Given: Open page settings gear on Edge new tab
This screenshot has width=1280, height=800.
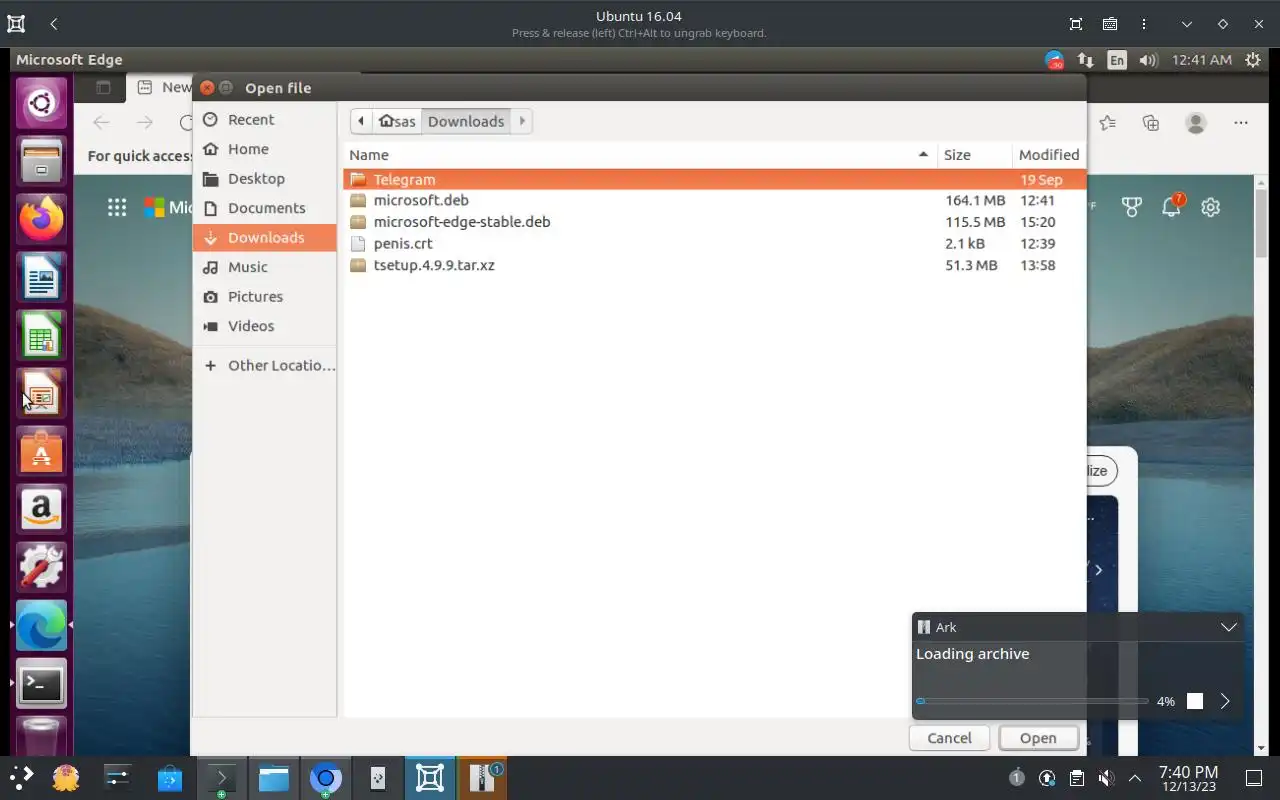Looking at the screenshot, I should click(x=1211, y=207).
